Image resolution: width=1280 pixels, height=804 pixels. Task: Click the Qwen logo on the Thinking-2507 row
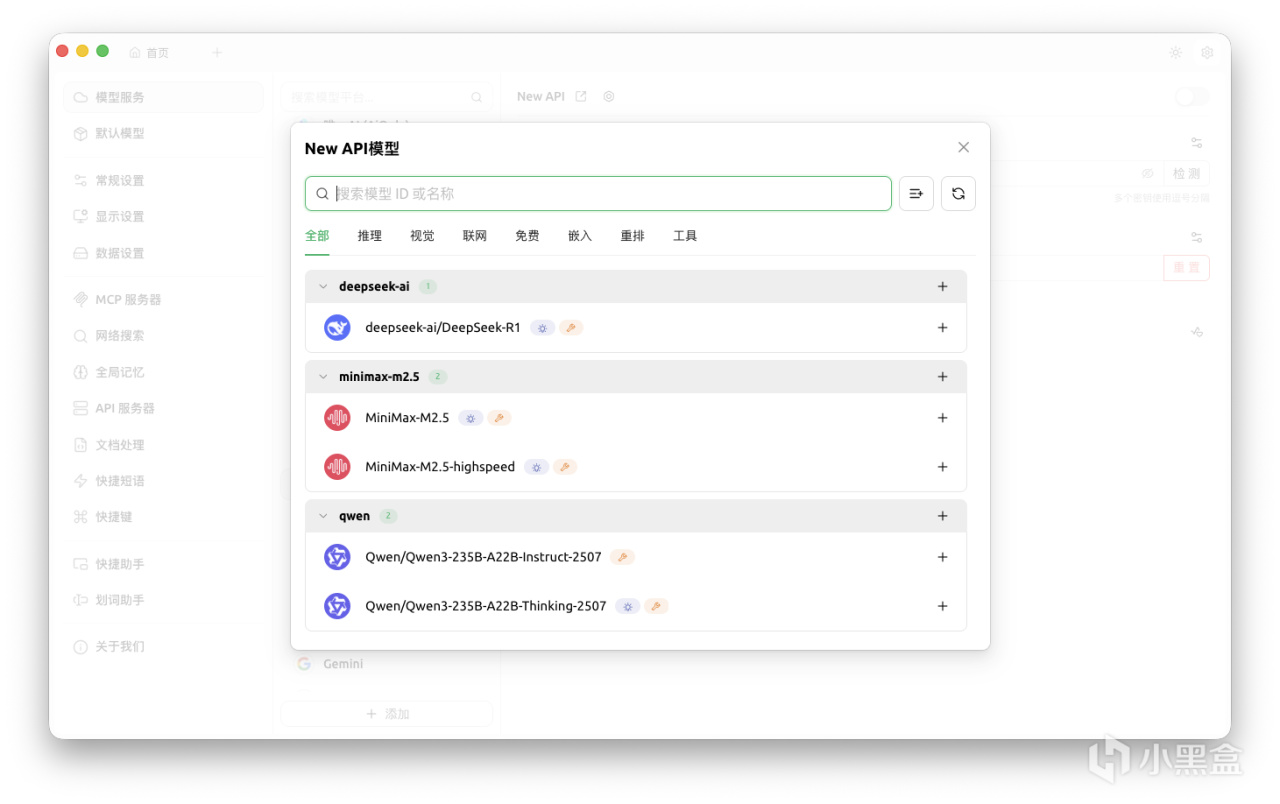pos(337,606)
